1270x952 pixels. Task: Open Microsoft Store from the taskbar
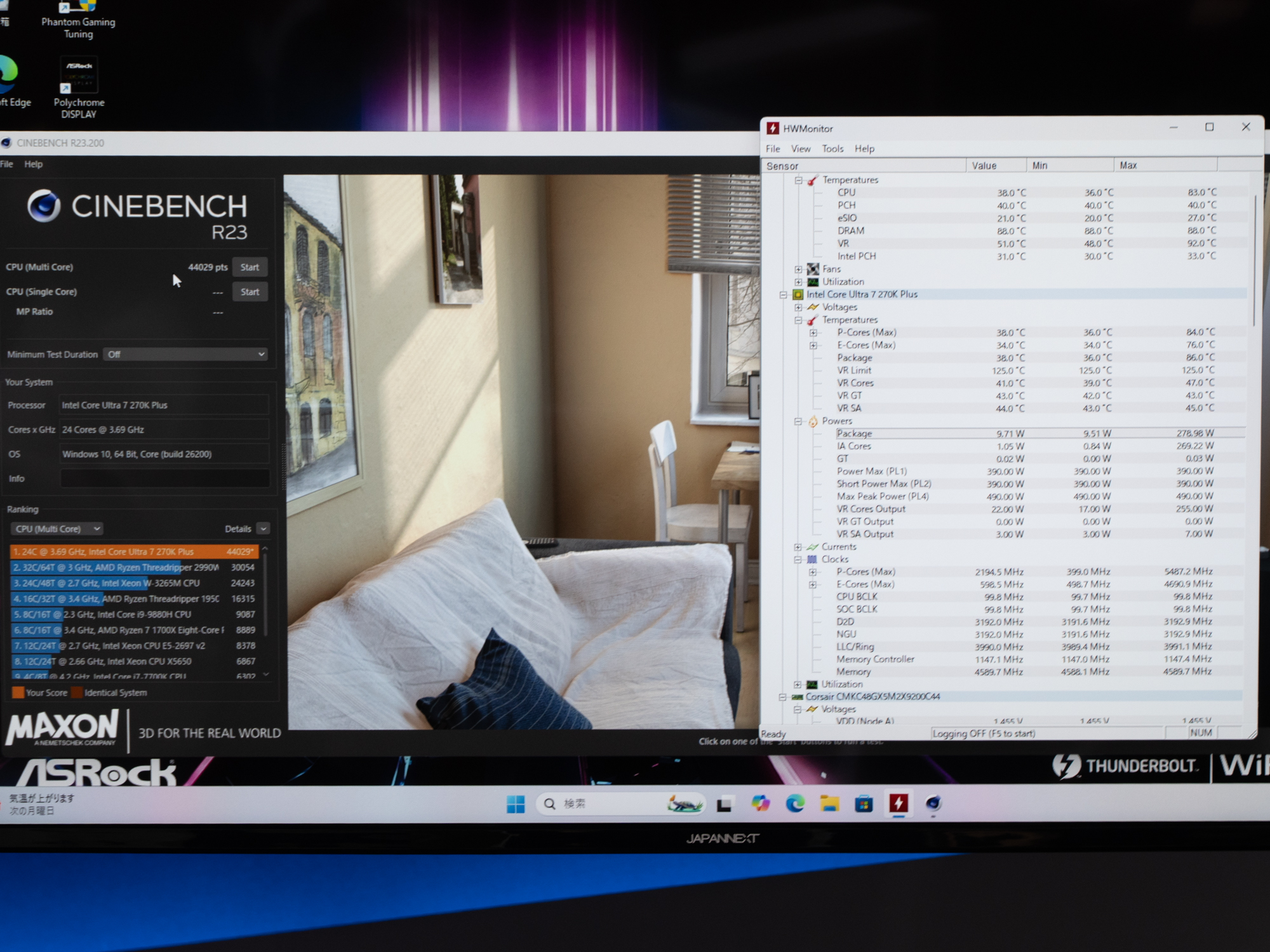[864, 805]
